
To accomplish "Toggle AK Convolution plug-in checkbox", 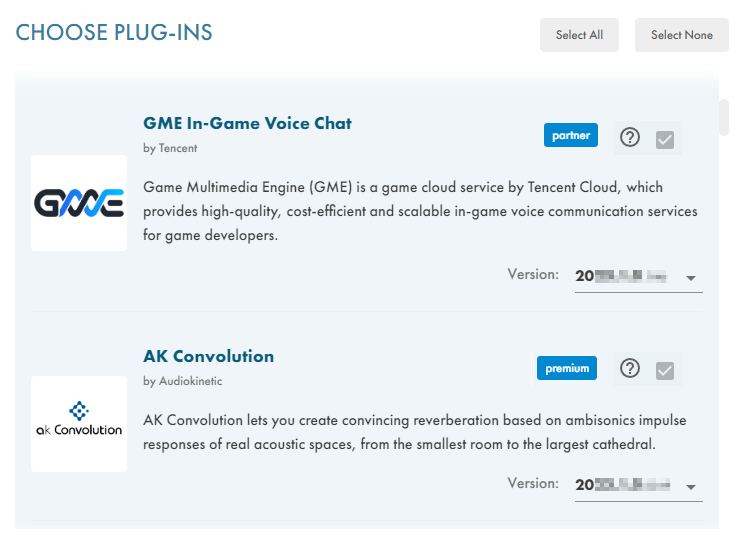I will [x=665, y=371].
